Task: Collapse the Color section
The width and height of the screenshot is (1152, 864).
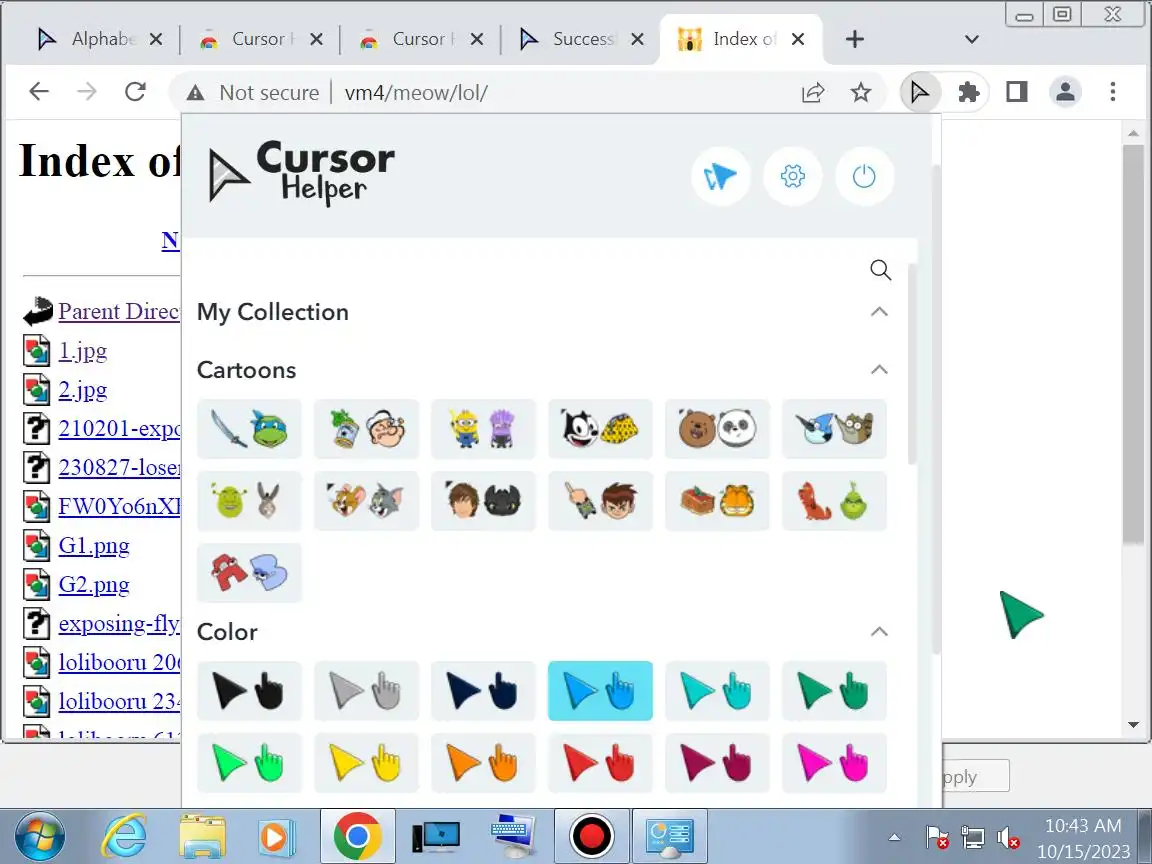Action: click(x=879, y=632)
